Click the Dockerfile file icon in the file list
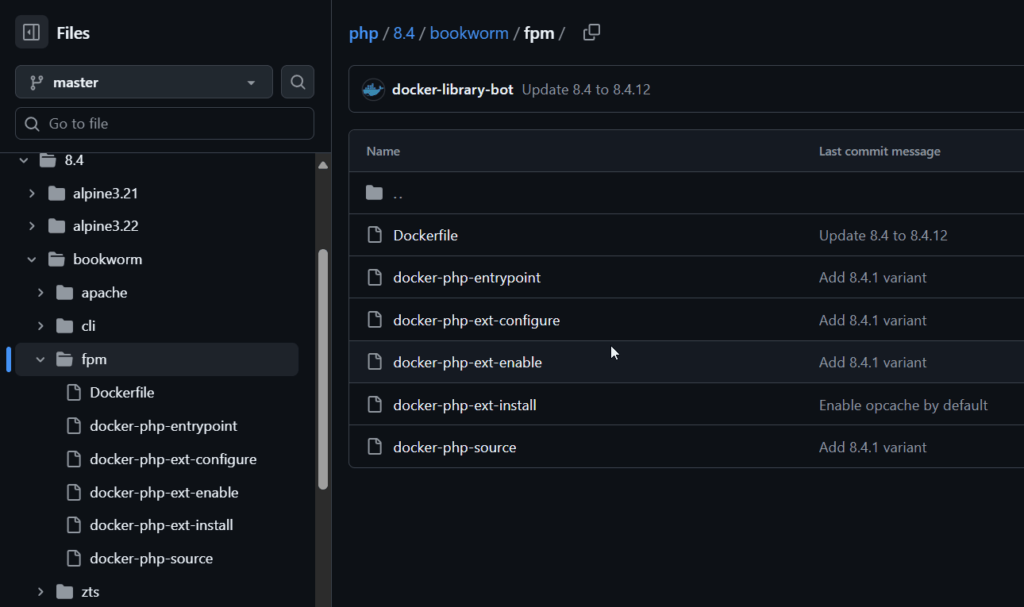The image size is (1024, 607). (x=375, y=235)
